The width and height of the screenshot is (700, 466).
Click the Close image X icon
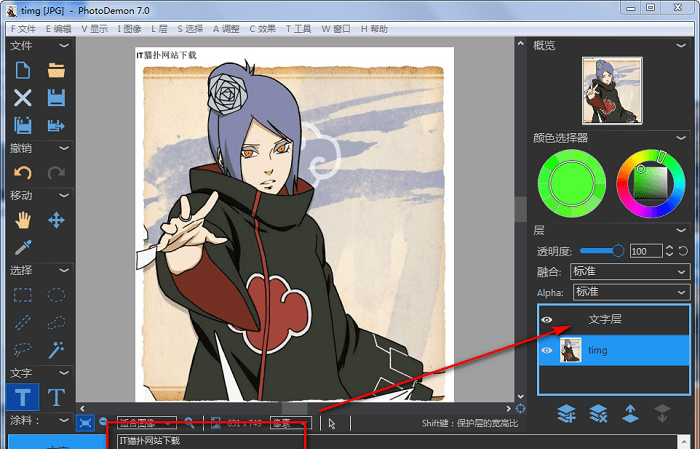coord(22,98)
